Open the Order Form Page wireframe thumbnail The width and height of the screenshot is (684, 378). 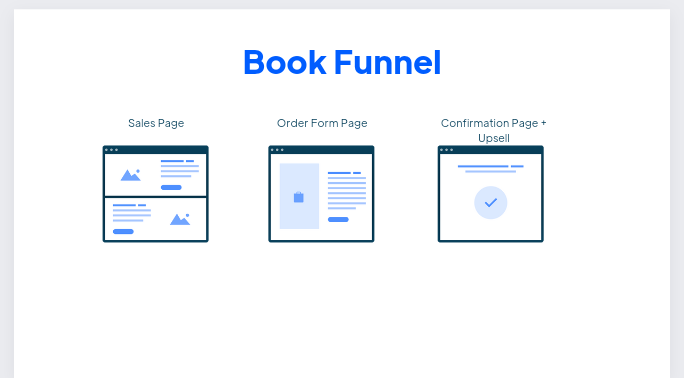(321, 194)
